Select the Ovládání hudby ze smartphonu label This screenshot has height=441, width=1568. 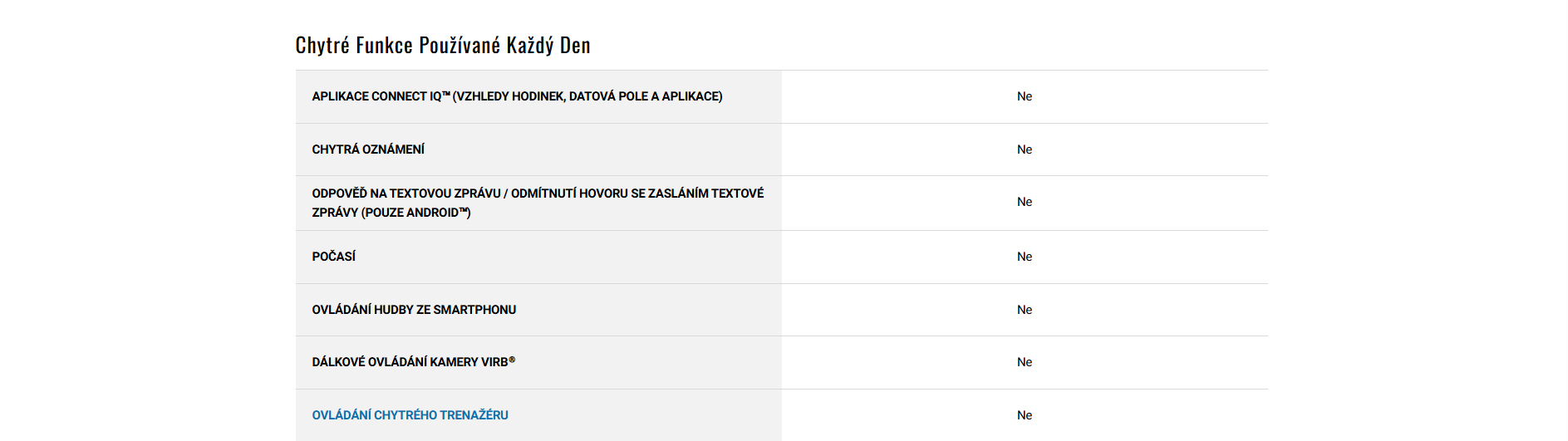point(414,310)
